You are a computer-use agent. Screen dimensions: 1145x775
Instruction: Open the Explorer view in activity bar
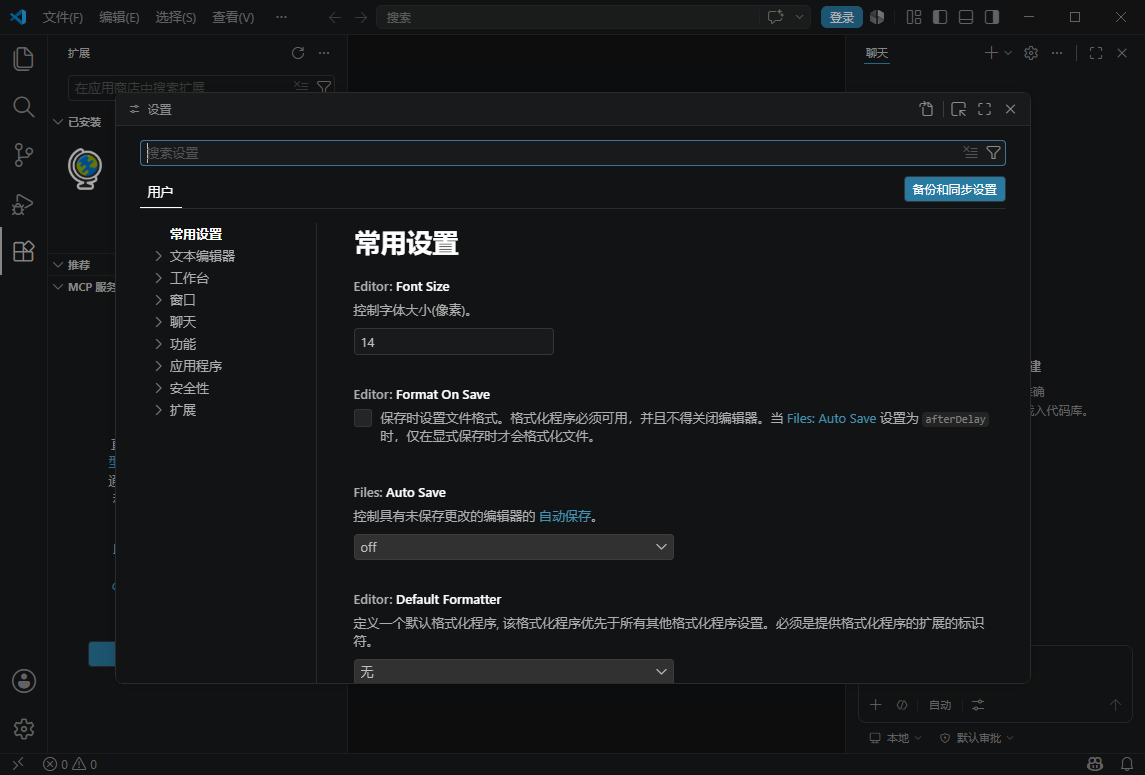pos(23,58)
